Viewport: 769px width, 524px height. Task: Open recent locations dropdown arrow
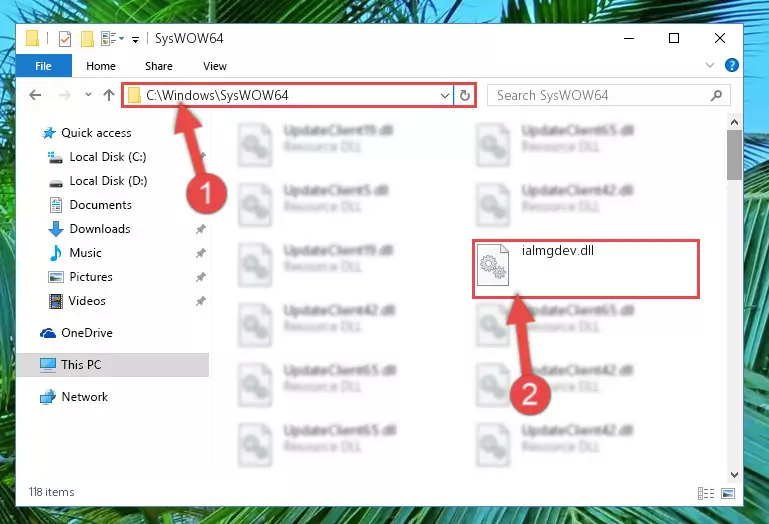pyautogui.click(x=88, y=94)
